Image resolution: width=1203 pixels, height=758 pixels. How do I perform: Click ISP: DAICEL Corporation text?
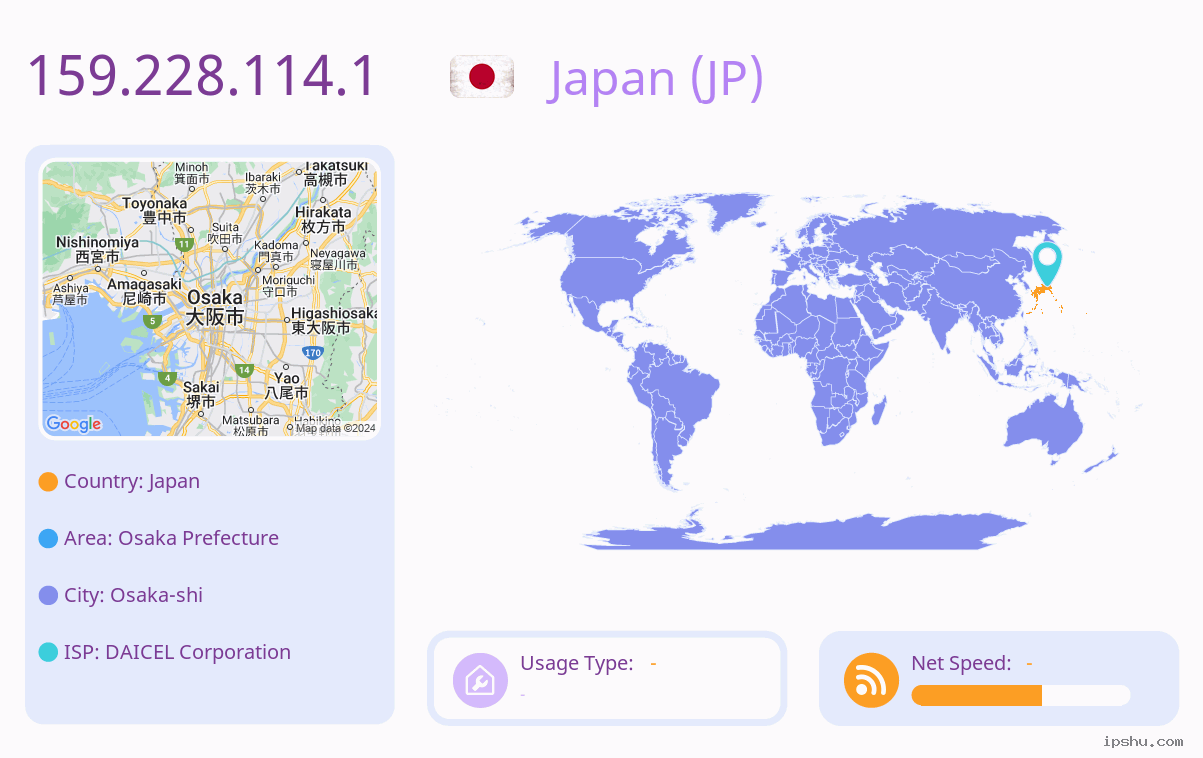click(x=177, y=652)
